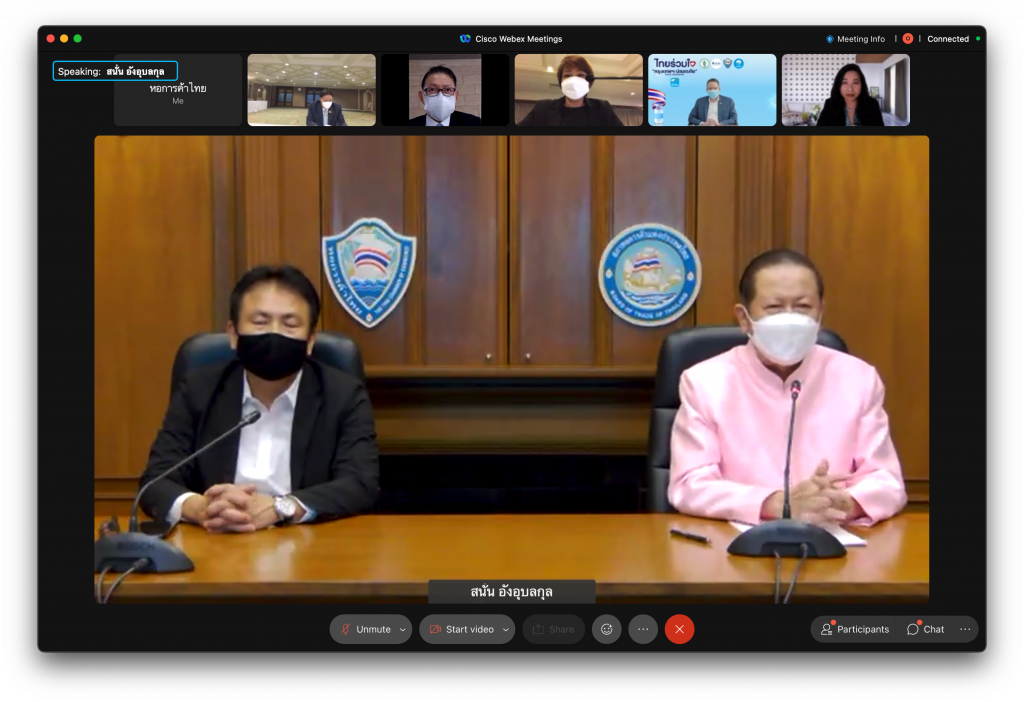This screenshot has width=1024, height=702.
Task: Open the Participants panel
Action: click(855, 629)
